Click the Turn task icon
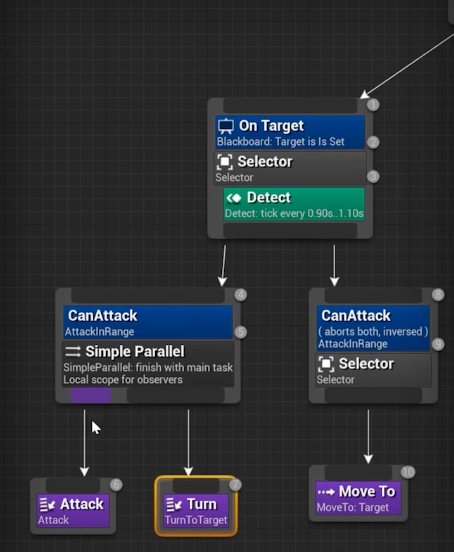This screenshot has height=552, width=454. point(174,504)
